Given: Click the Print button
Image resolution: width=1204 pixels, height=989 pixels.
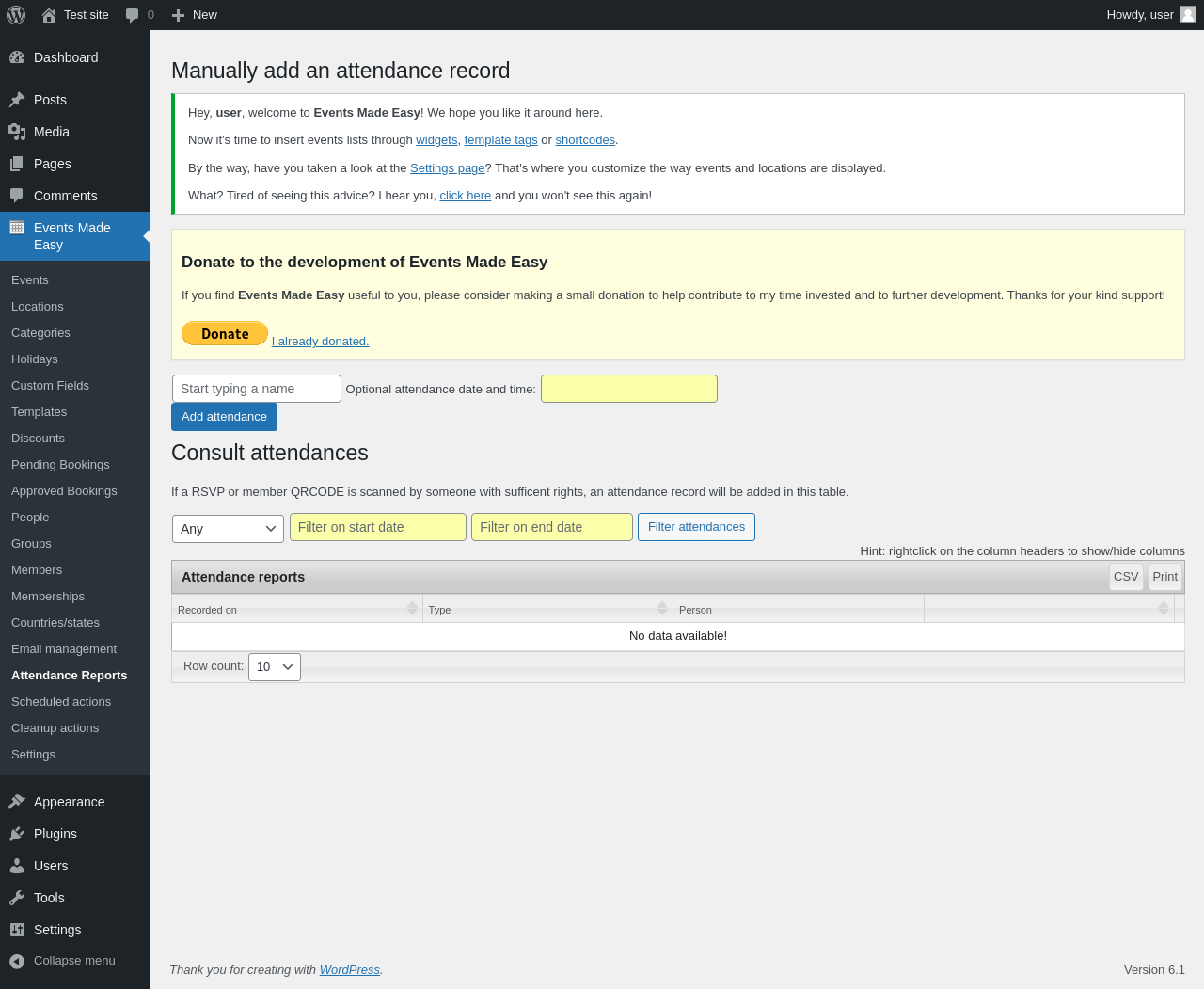Looking at the screenshot, I should pyautogui.click(x=1164, y=577).
